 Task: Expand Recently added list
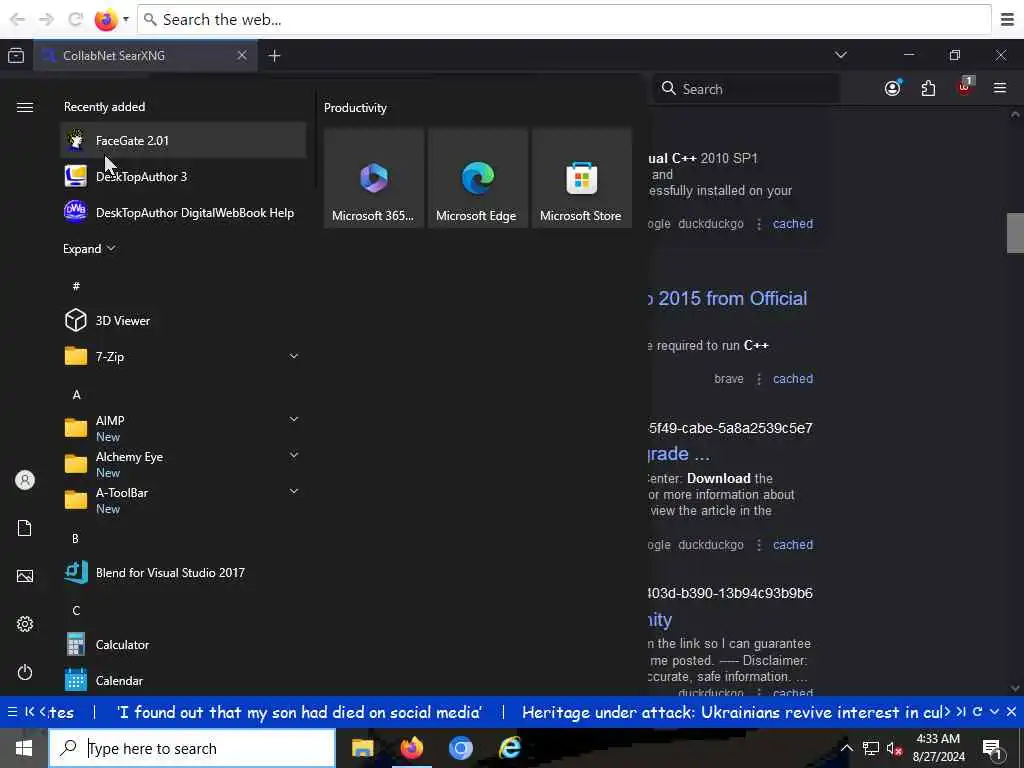pyautogui.click(x=89, y=249)
